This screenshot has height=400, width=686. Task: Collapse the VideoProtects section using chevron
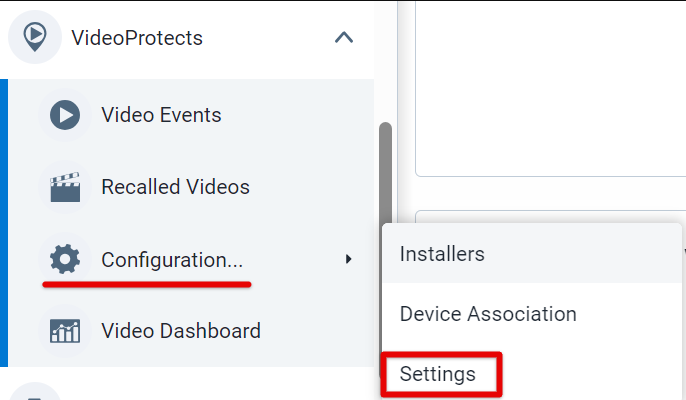point(344,37)
